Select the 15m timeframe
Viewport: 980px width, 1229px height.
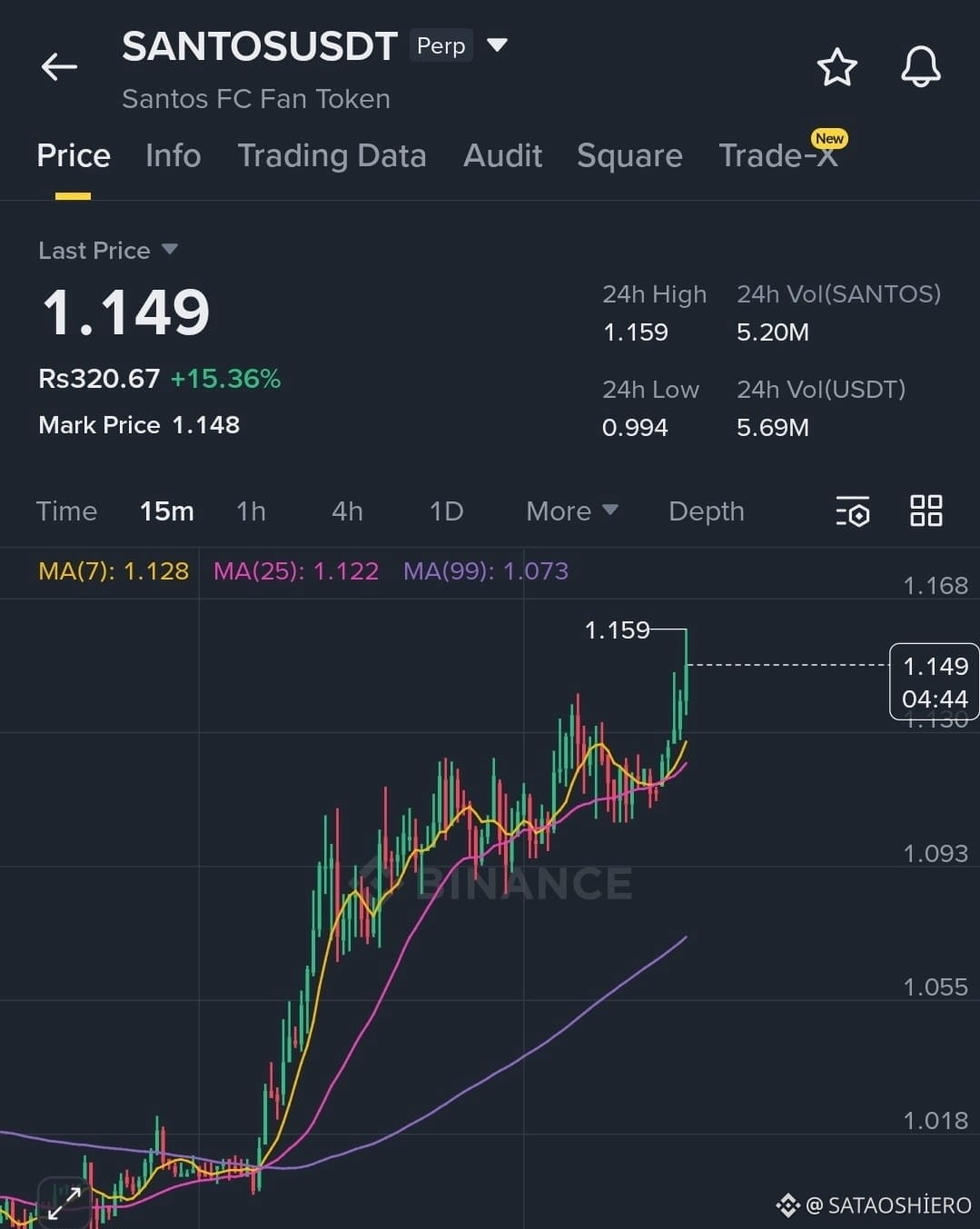tap(167, 511)
